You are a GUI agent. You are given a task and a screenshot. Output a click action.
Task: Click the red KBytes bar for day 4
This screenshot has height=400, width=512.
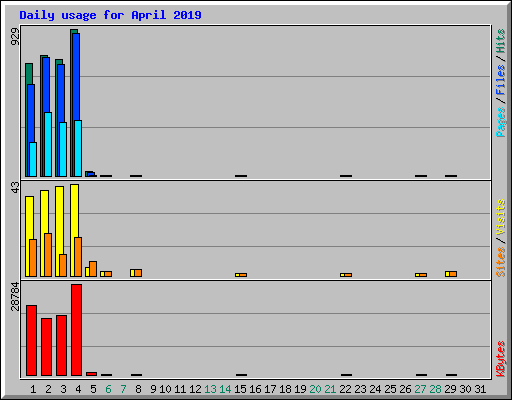point(76,330)
